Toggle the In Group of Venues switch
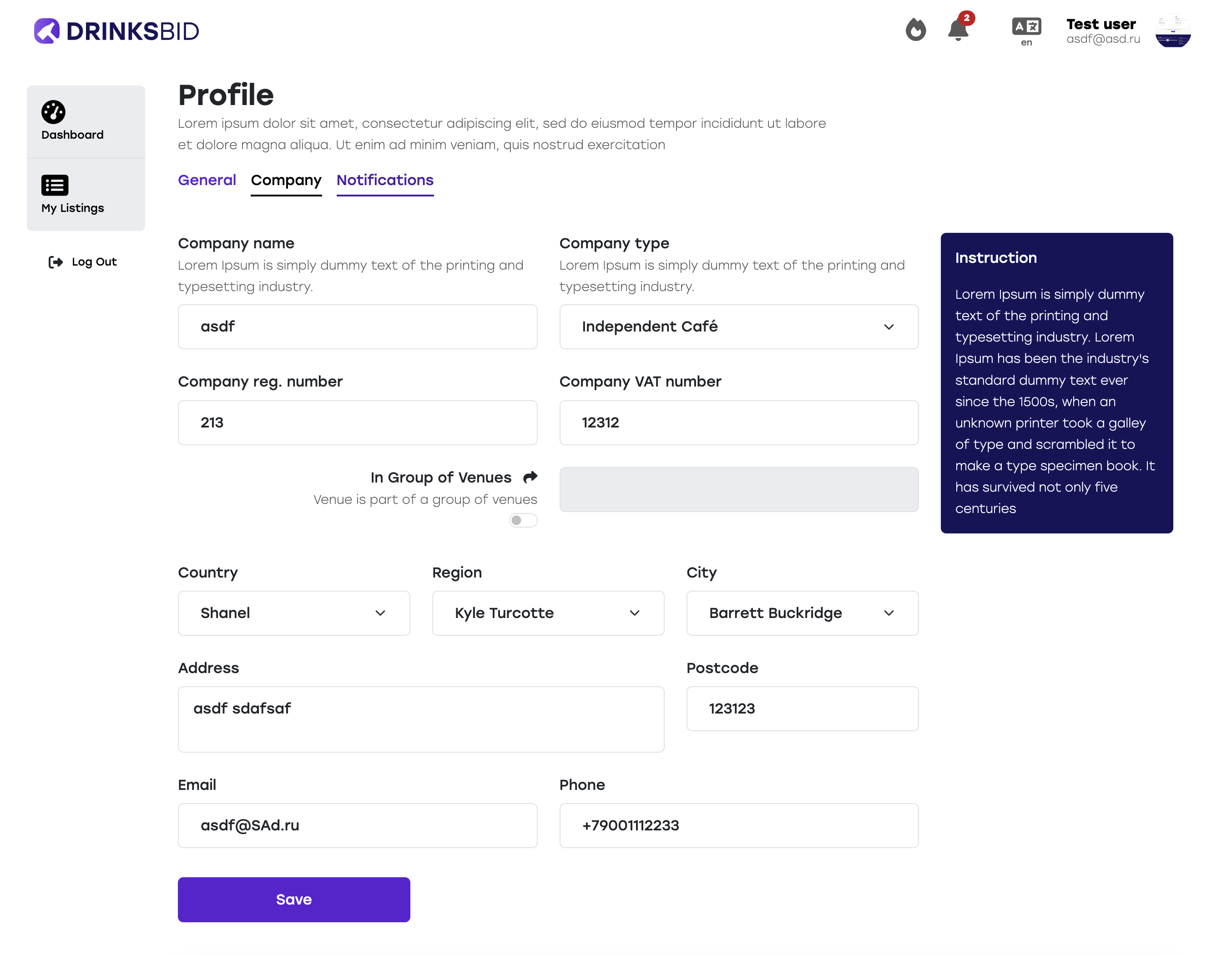 click(x=522, y=520)
